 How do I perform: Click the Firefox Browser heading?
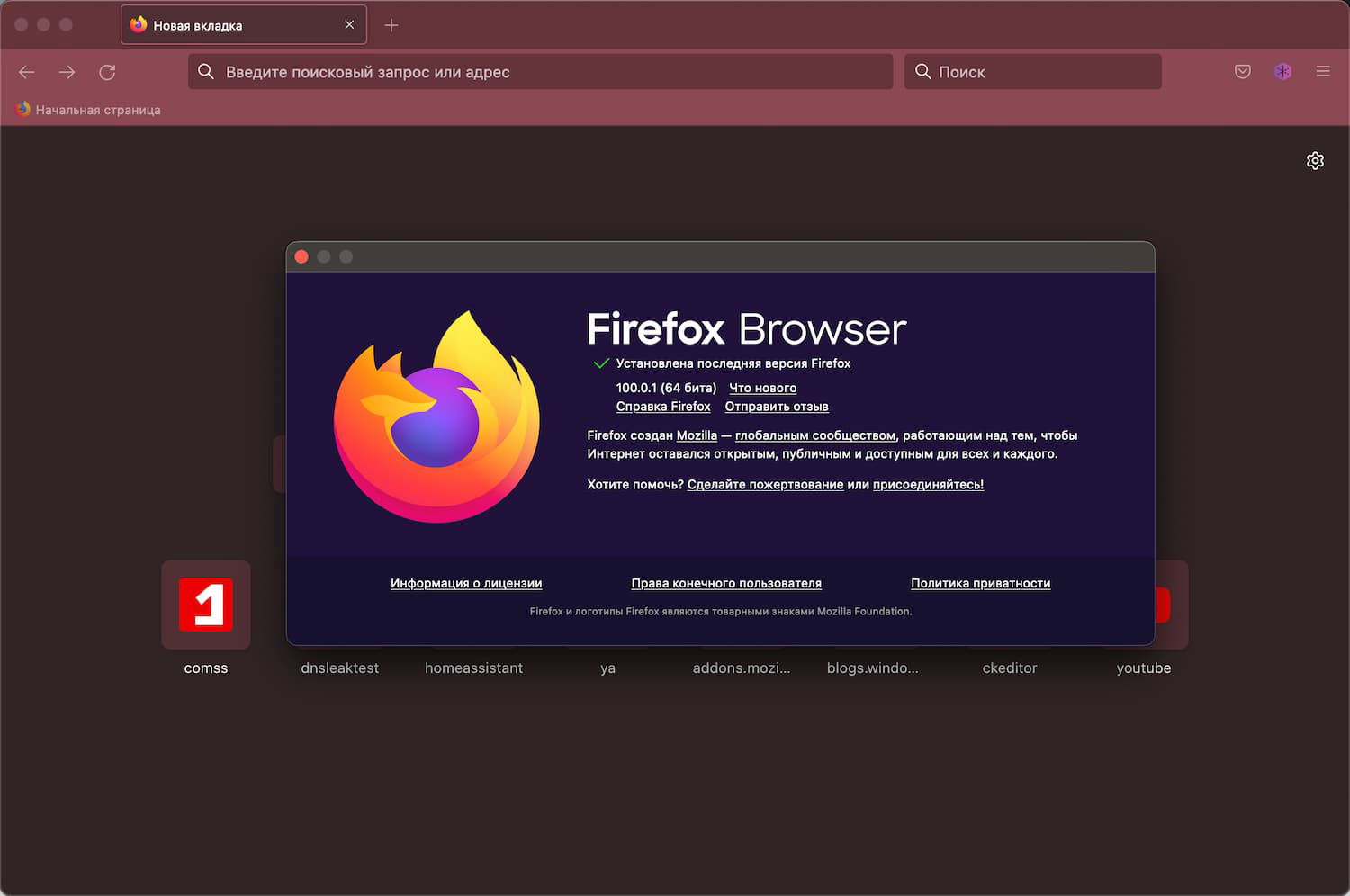click(747, 329)
